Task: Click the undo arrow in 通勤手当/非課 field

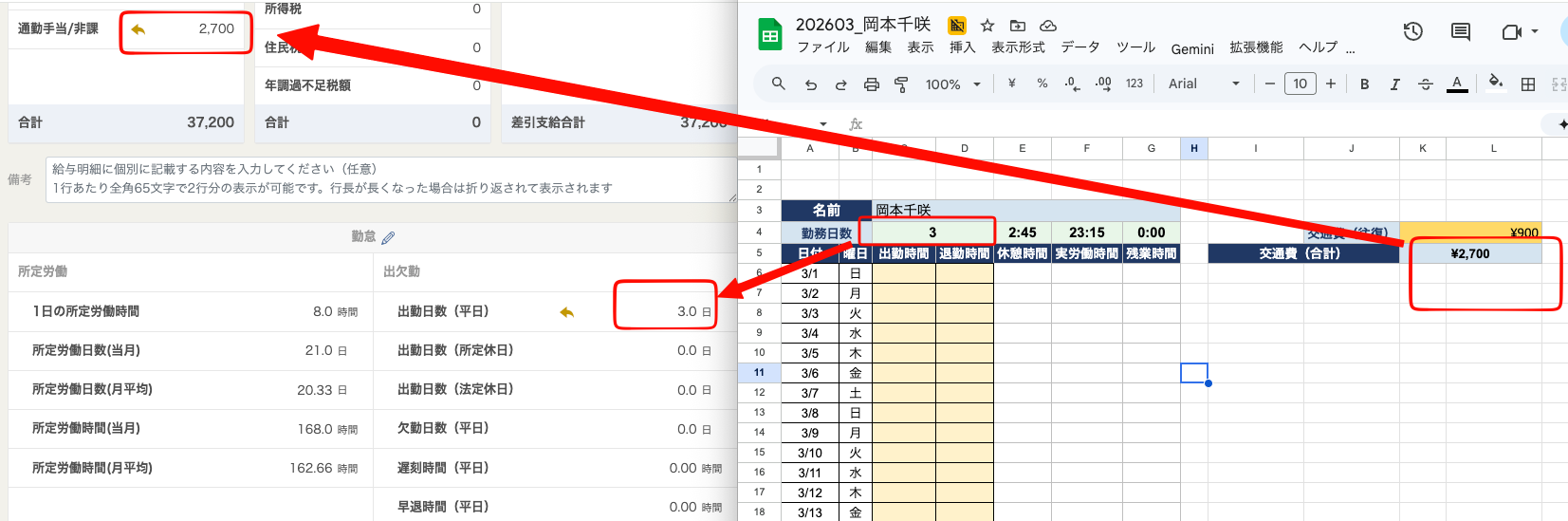Action: pos(138,29)
